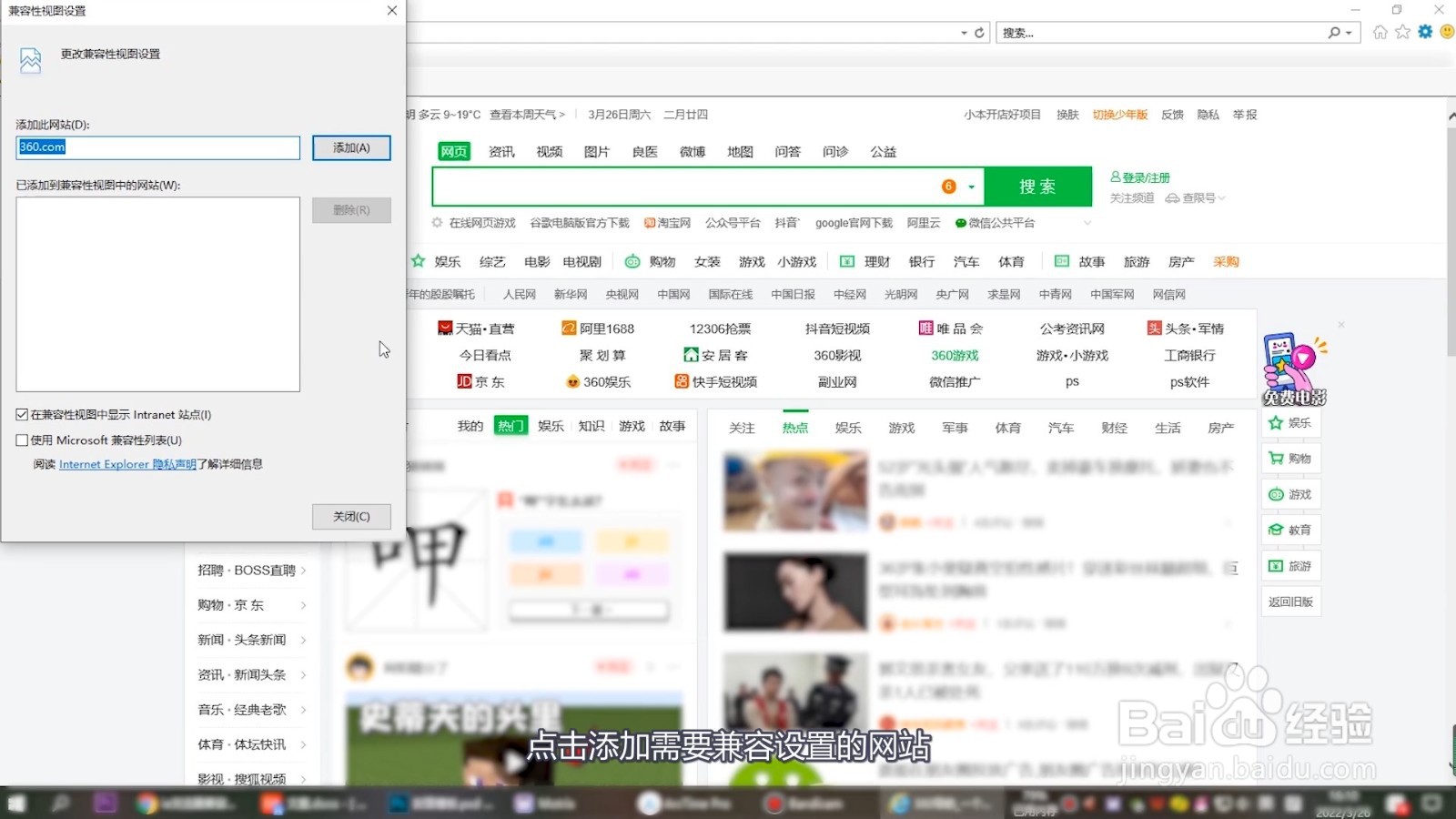This screenshot has width=1456, height=819.
Task: Open the first news thumbnail under 热点
Action: click(x=795, y=492)
